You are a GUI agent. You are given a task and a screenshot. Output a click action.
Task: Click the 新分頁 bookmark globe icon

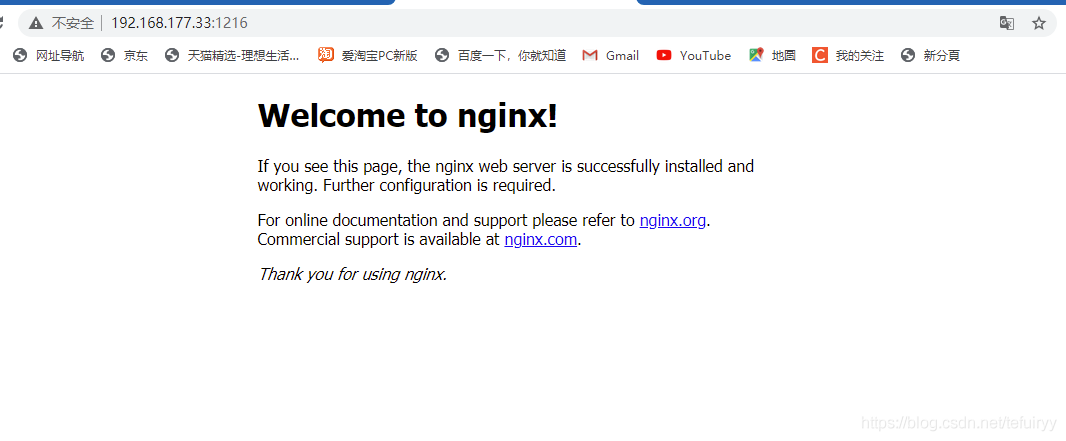908,56
